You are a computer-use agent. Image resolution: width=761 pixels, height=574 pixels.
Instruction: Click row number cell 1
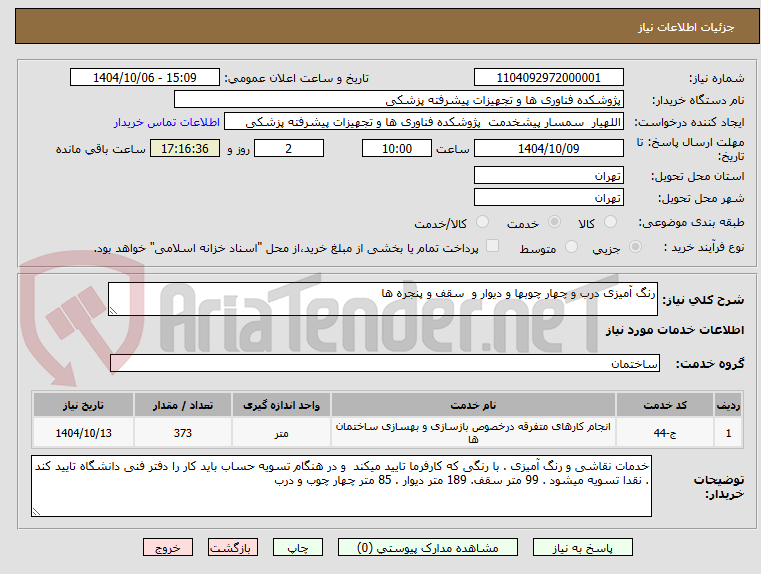tap(728, 433)
